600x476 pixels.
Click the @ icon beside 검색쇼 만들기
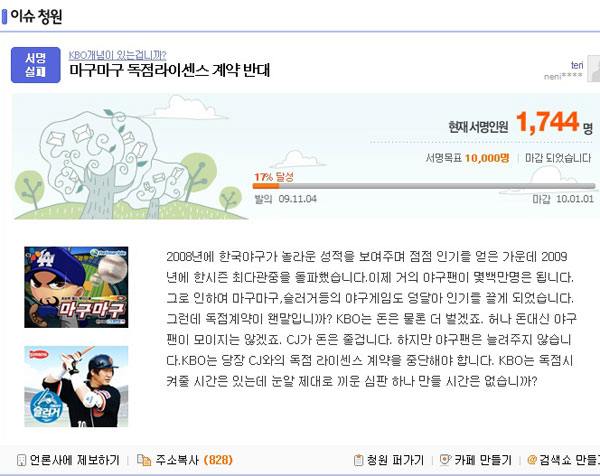532,460
